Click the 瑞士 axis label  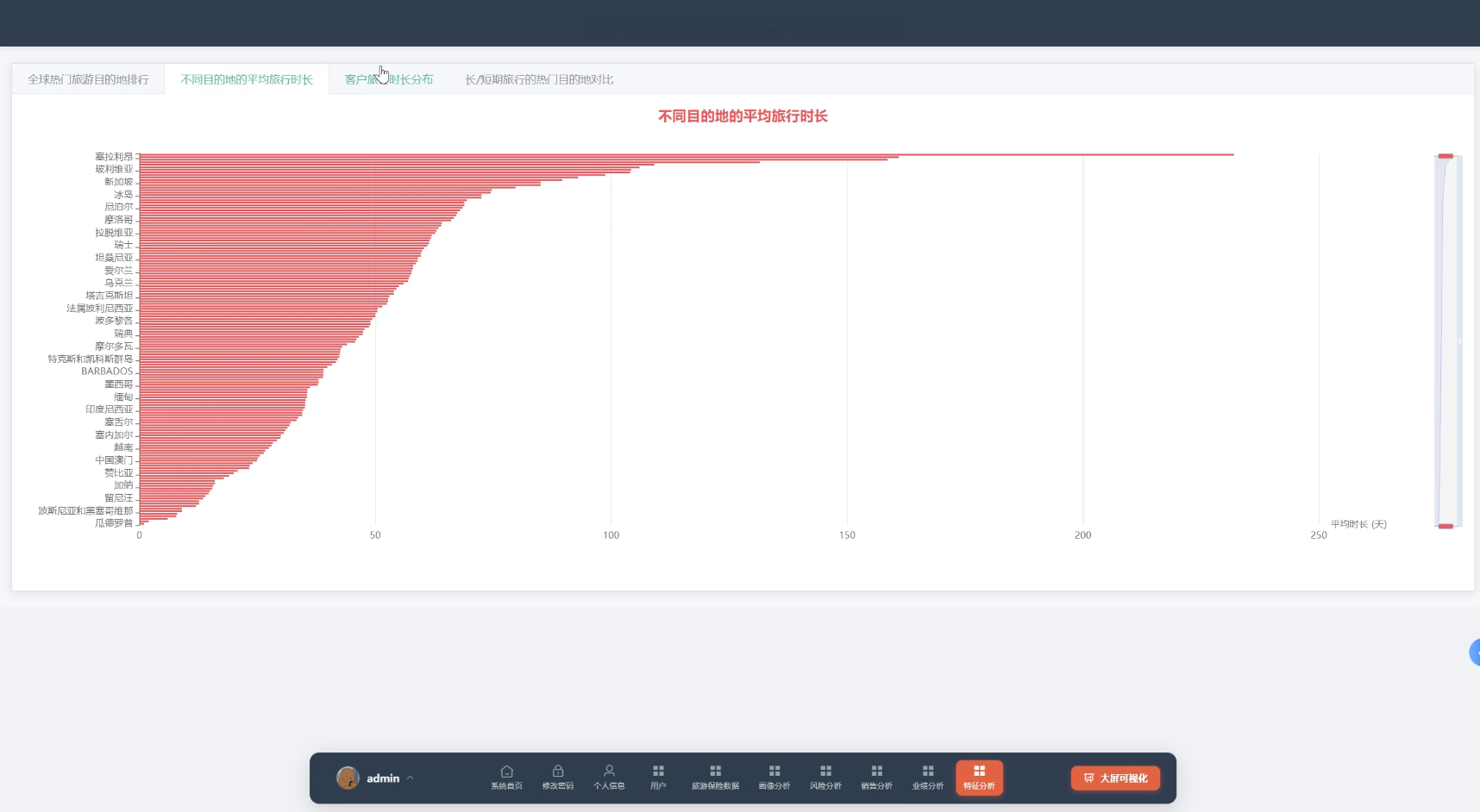click(123, 245)
